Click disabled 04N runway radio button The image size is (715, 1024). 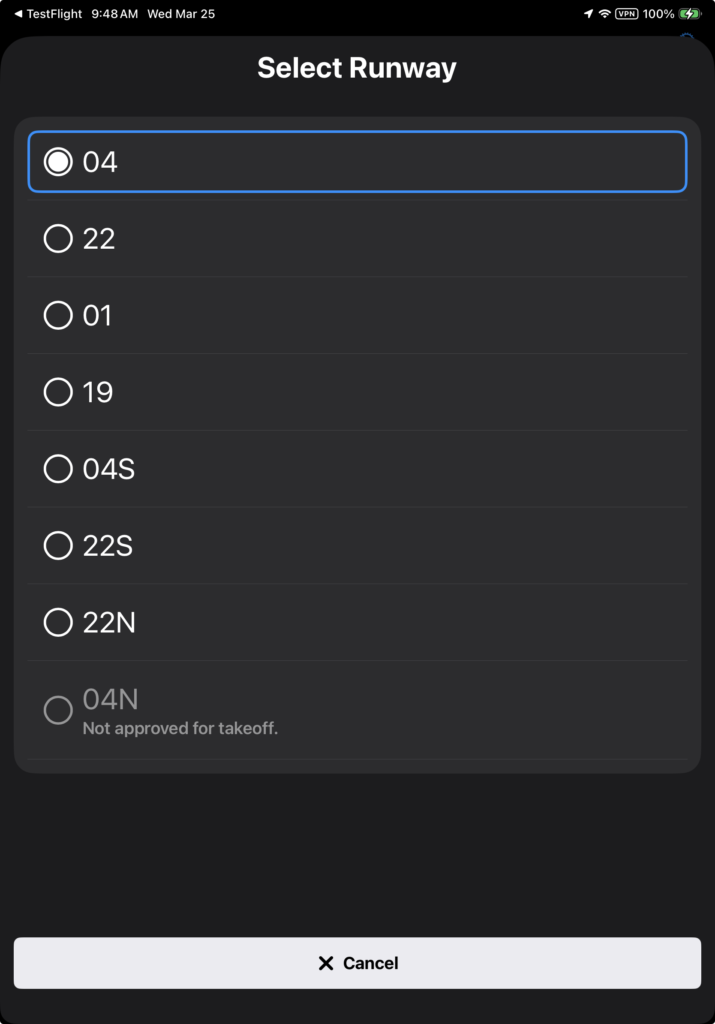point(58,710)
